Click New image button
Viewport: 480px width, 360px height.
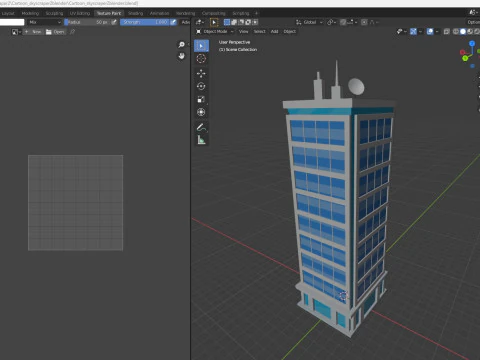pyautogui.click(x=33, y=32)
